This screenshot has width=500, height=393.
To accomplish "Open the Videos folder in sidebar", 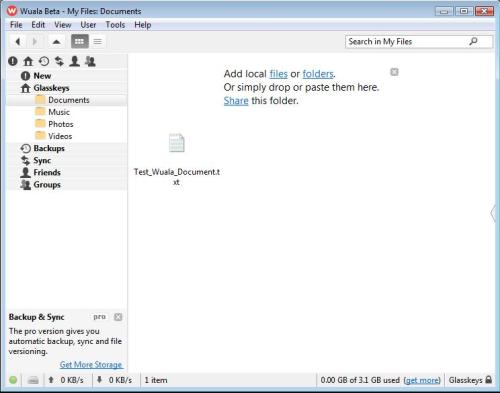I will (67, 136).
